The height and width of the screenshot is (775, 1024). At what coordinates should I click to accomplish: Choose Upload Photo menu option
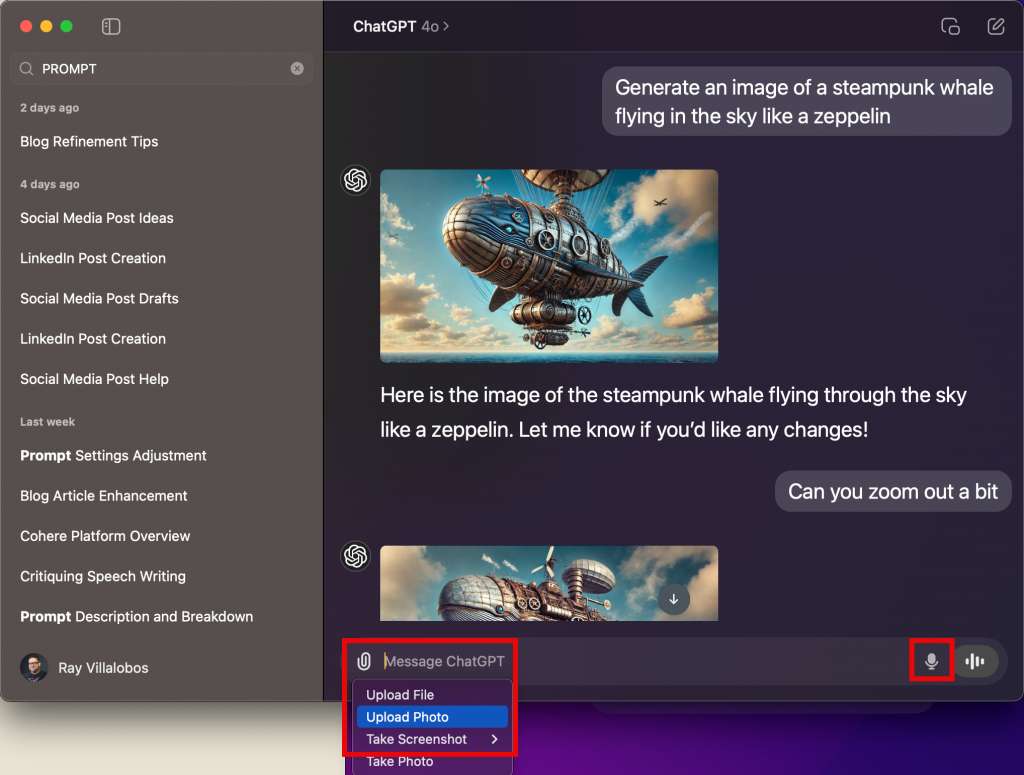pyautogui.click(x=407, y=717)
